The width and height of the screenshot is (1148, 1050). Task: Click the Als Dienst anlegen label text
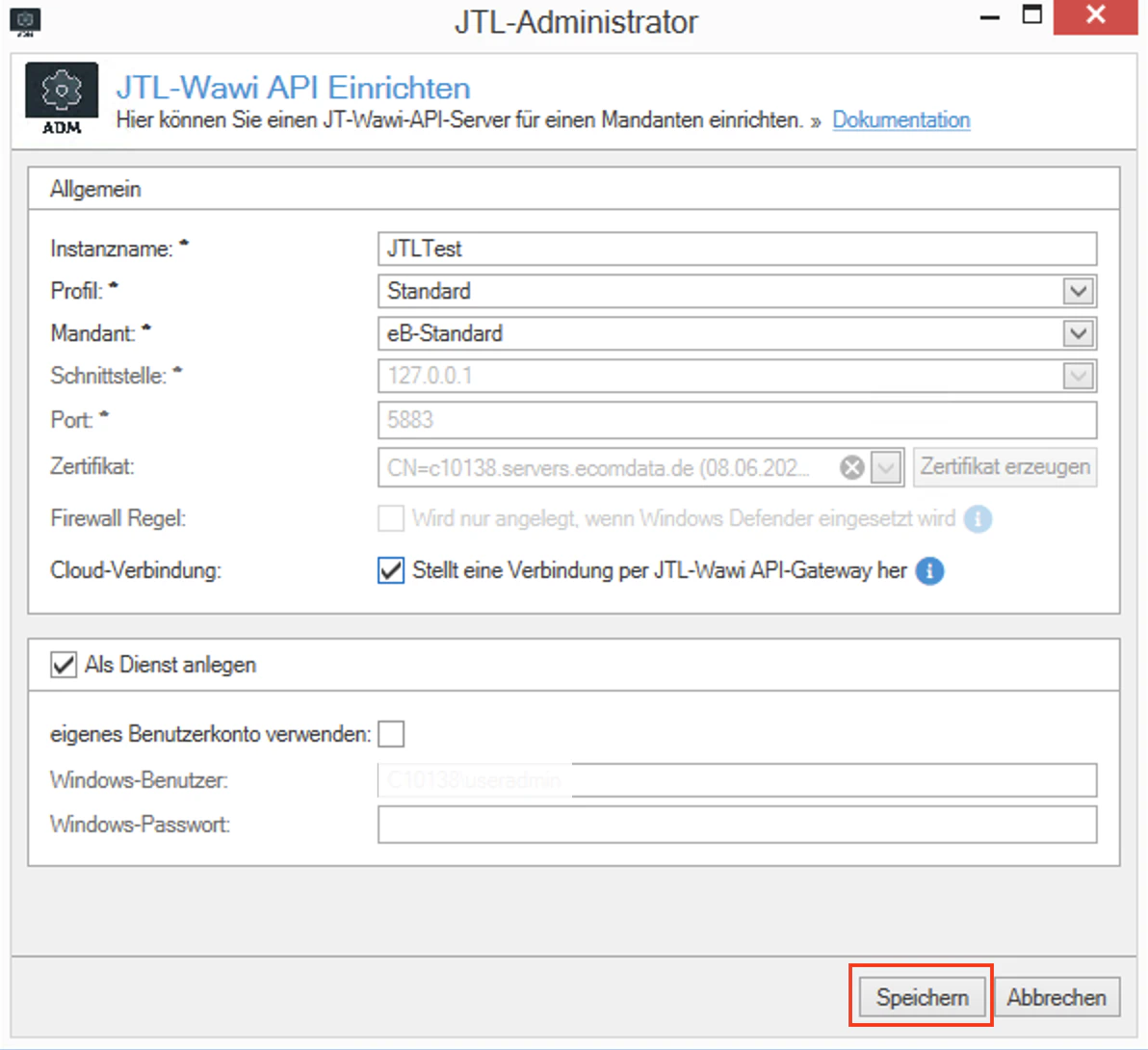click(170, 665)
